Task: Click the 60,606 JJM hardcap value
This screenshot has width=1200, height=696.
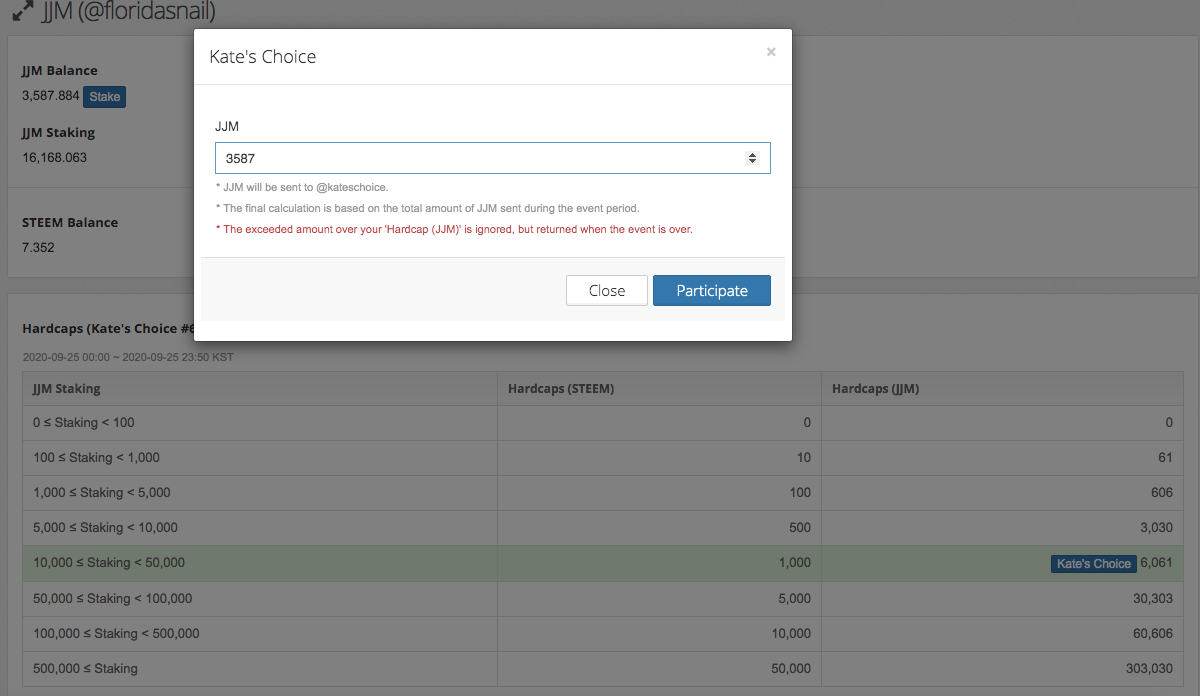Action: 1153,633
